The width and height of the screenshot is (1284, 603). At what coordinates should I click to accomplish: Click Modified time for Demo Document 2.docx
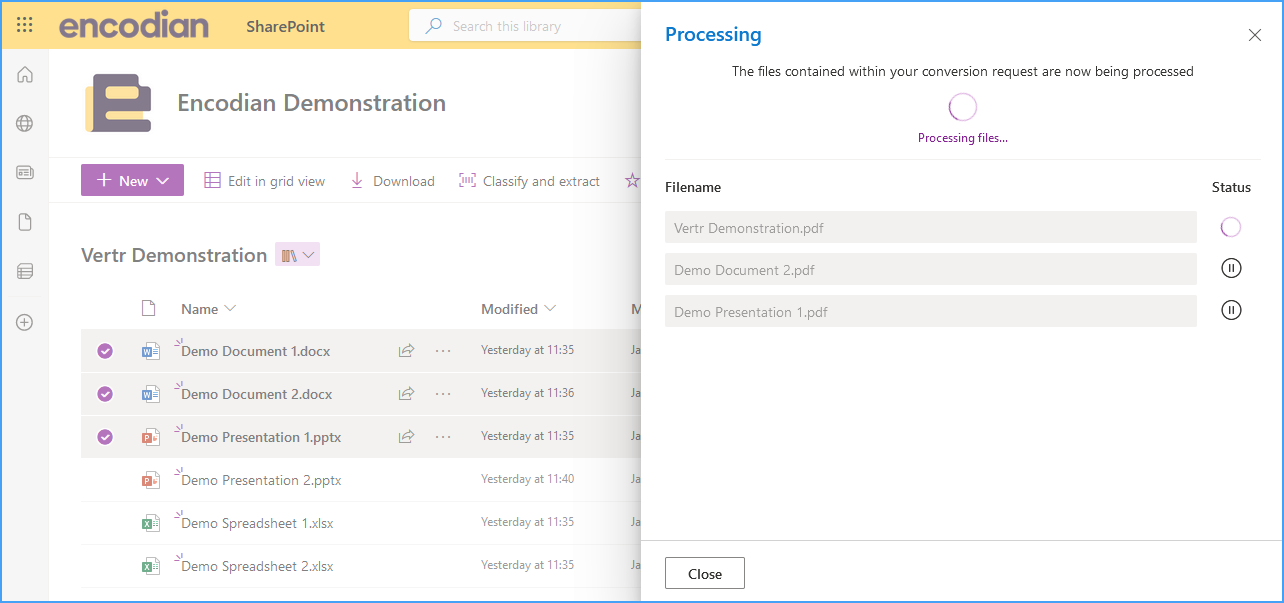[x=528, y=393]
